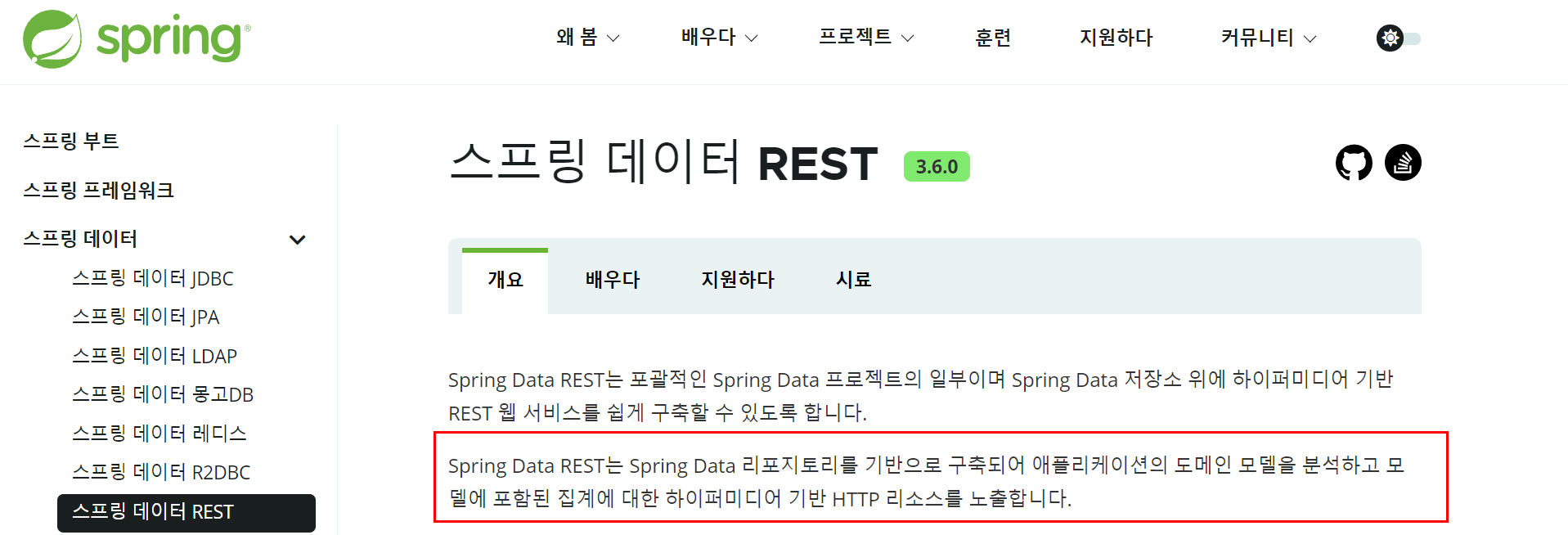
Task: Select 스프링 데이터 REST sidebar item
Action: point(186,512)
